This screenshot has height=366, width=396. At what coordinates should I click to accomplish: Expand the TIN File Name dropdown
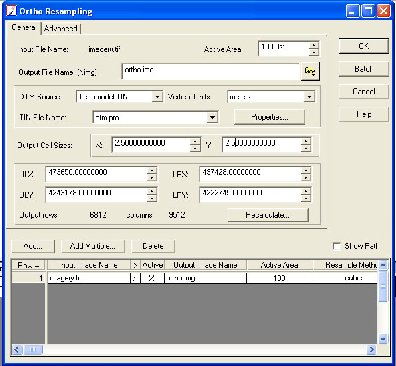click(212, 117)
